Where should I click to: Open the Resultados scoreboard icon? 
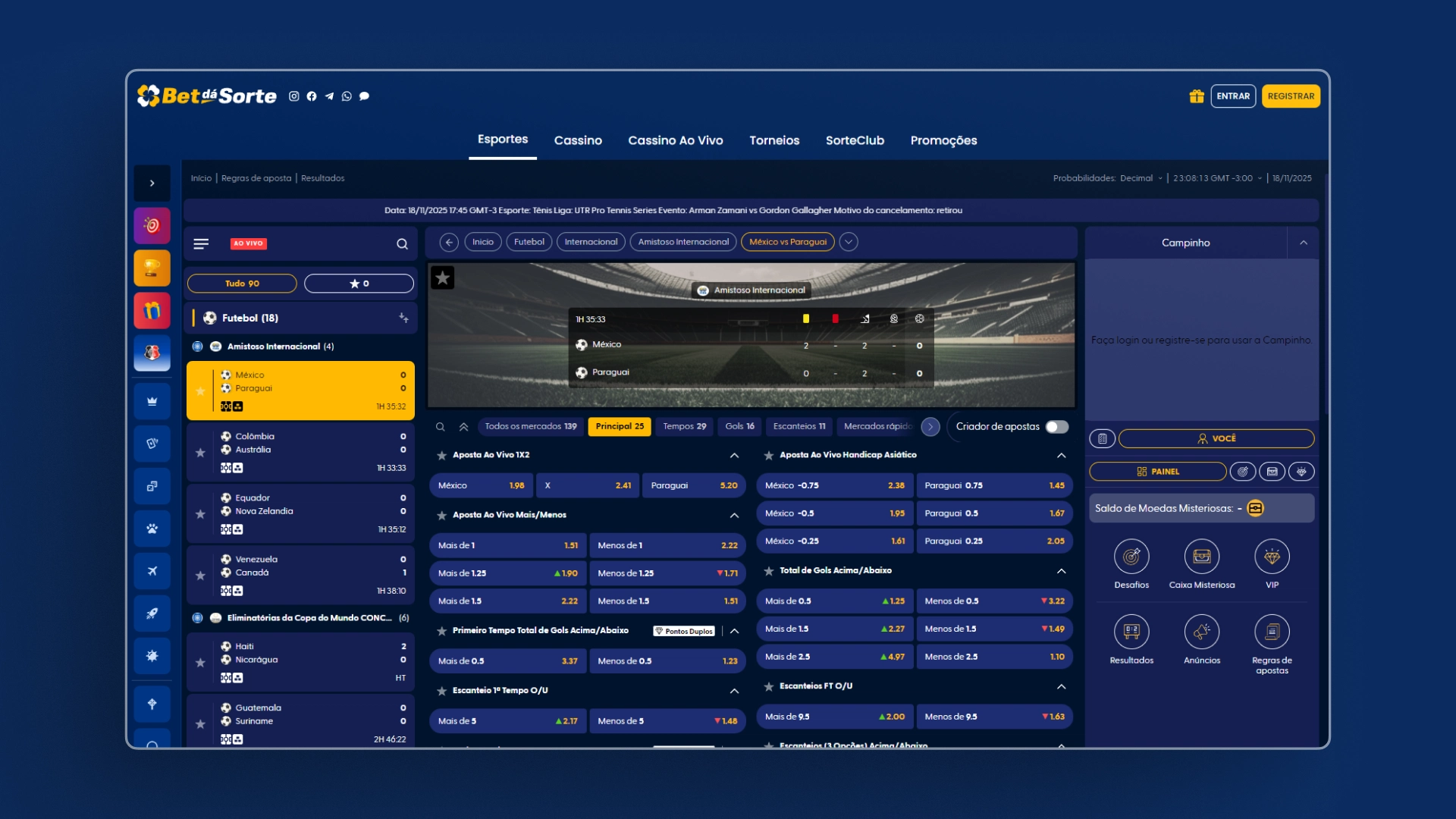coord(1131,632)
